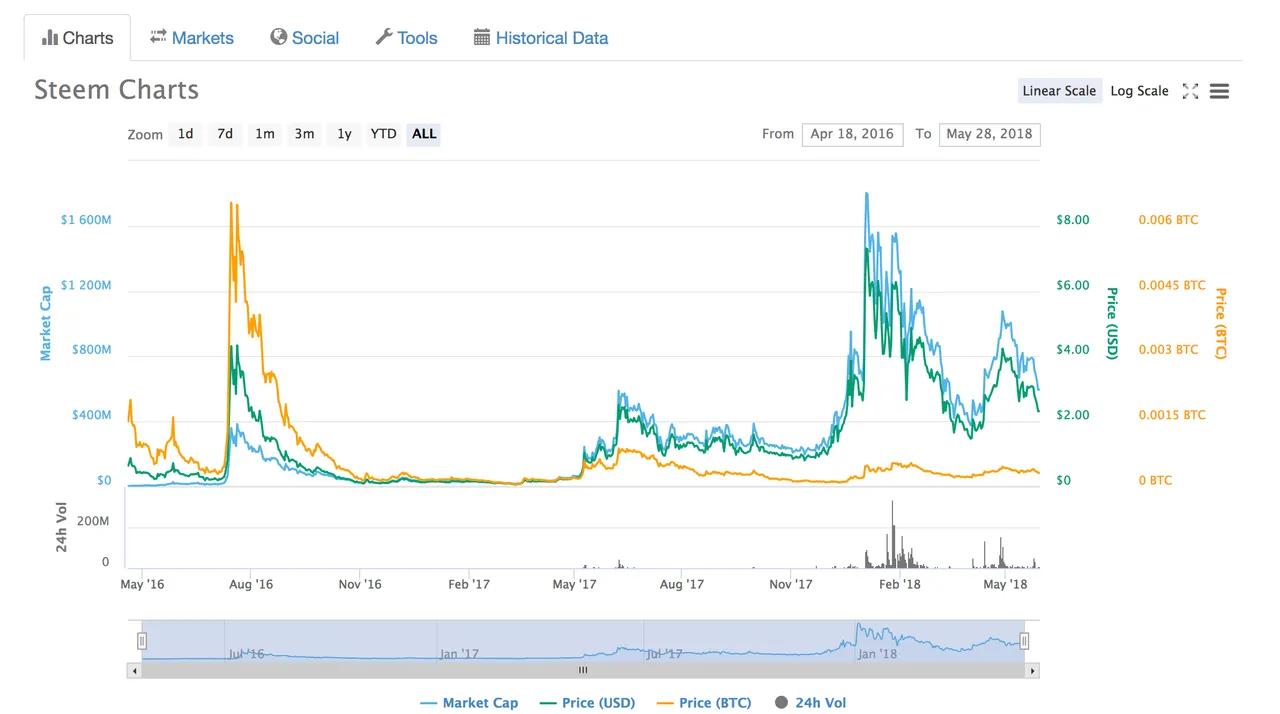Click the 24h Vol axis title
Screen dimensions: 1280x714
61,527
